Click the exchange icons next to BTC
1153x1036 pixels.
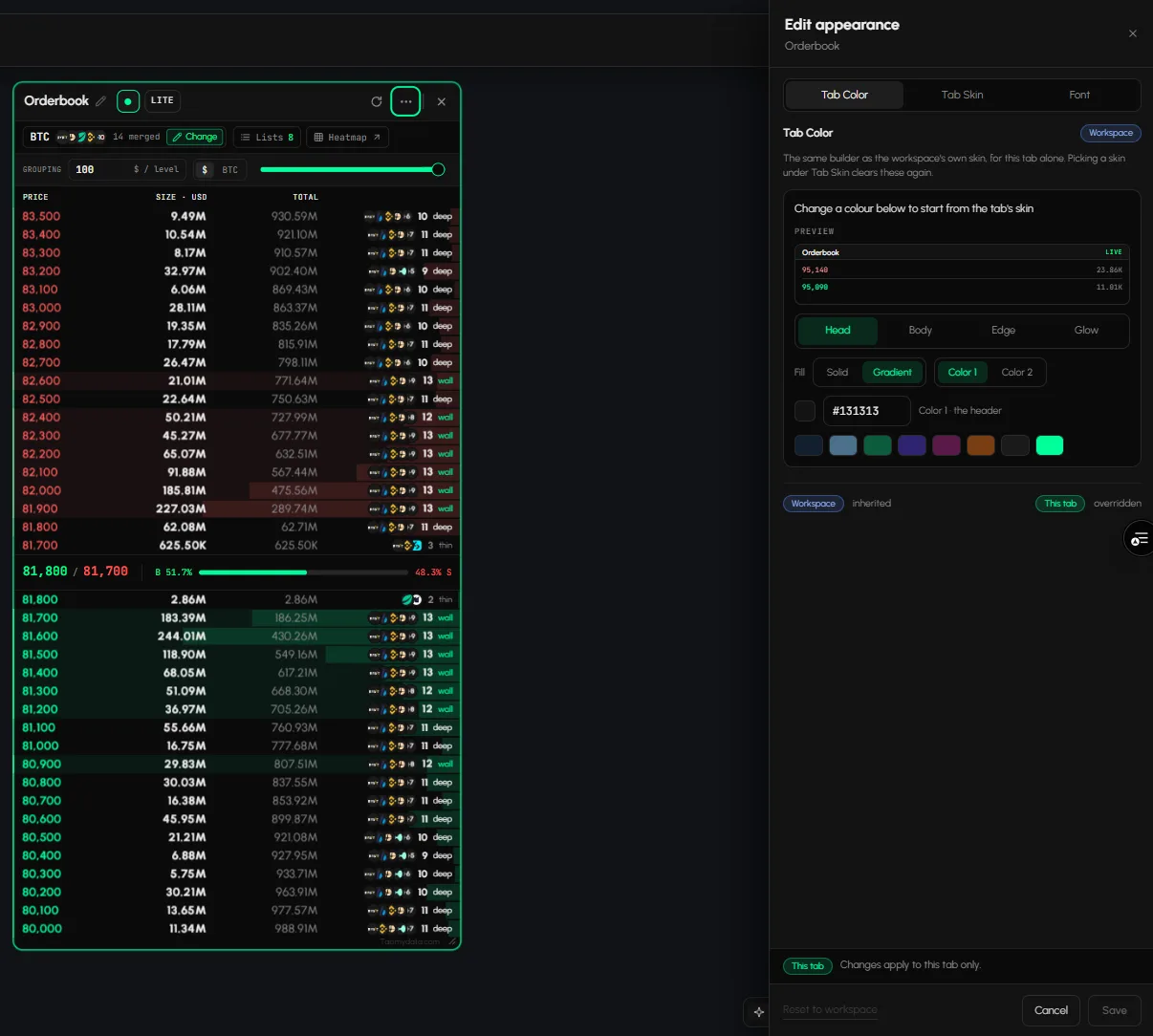click(81, 137)
